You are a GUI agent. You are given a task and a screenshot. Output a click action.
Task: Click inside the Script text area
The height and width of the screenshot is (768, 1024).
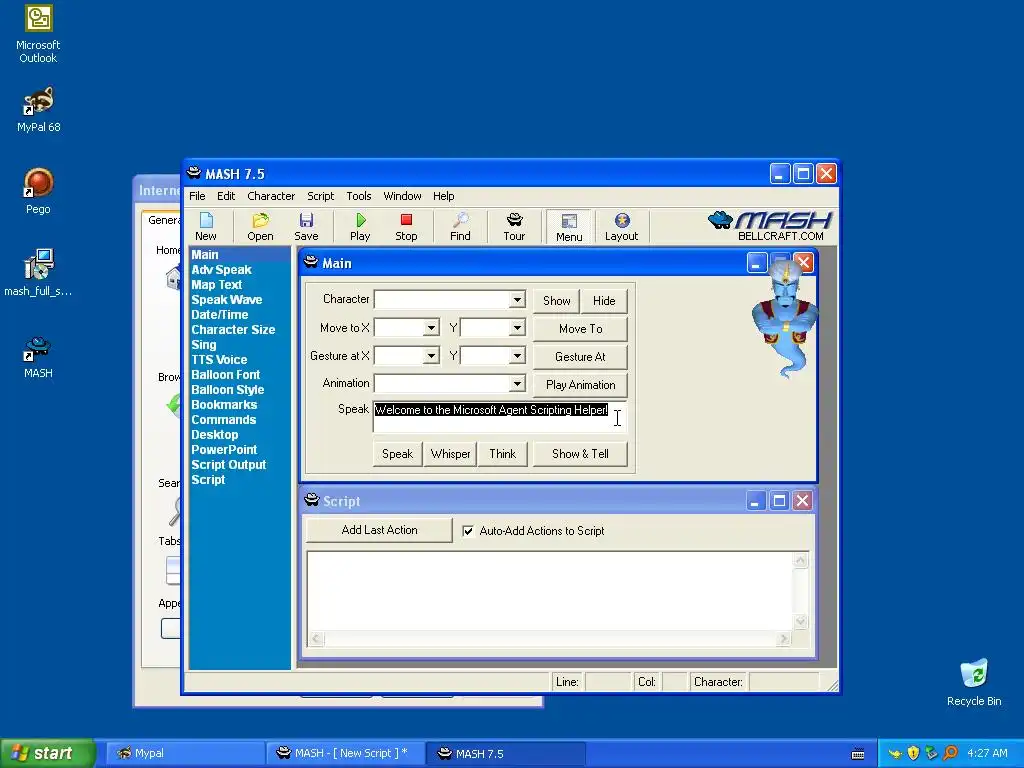click(x=551, y=591)
